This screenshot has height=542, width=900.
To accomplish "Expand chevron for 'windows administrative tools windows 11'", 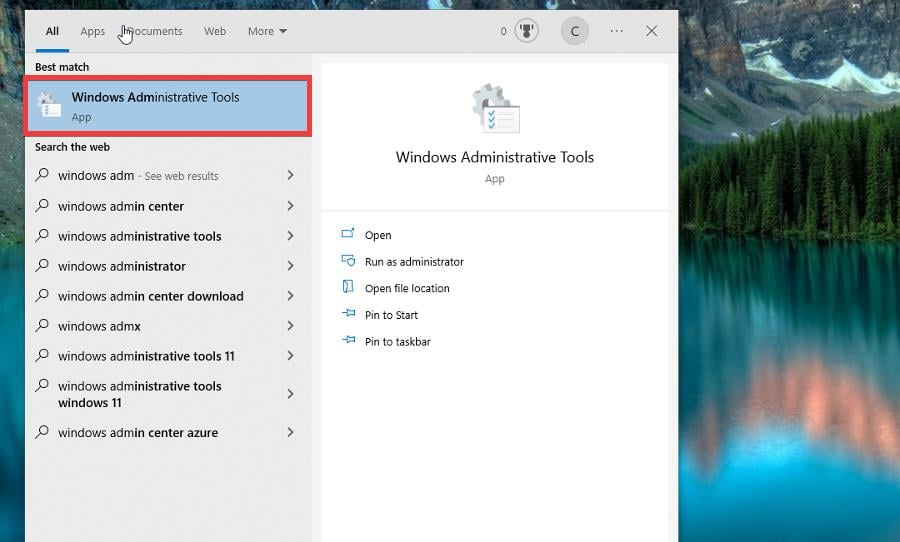I will [290, 394].
